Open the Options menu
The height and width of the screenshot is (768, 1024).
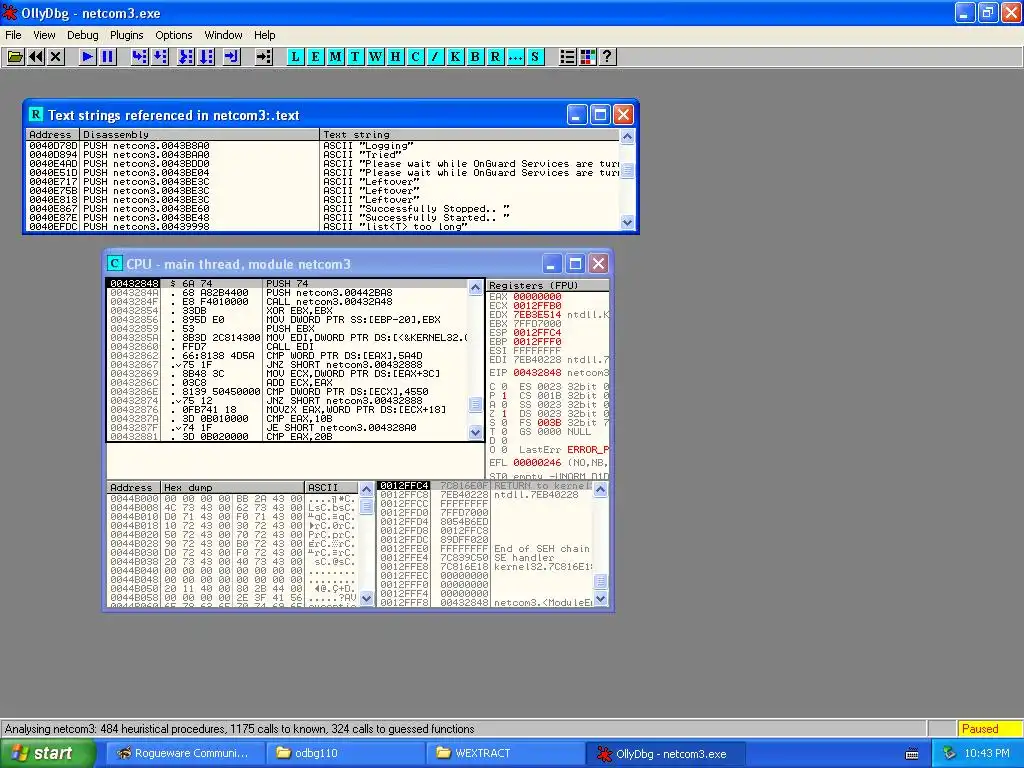pyautogui.click(x=173, y=35)
